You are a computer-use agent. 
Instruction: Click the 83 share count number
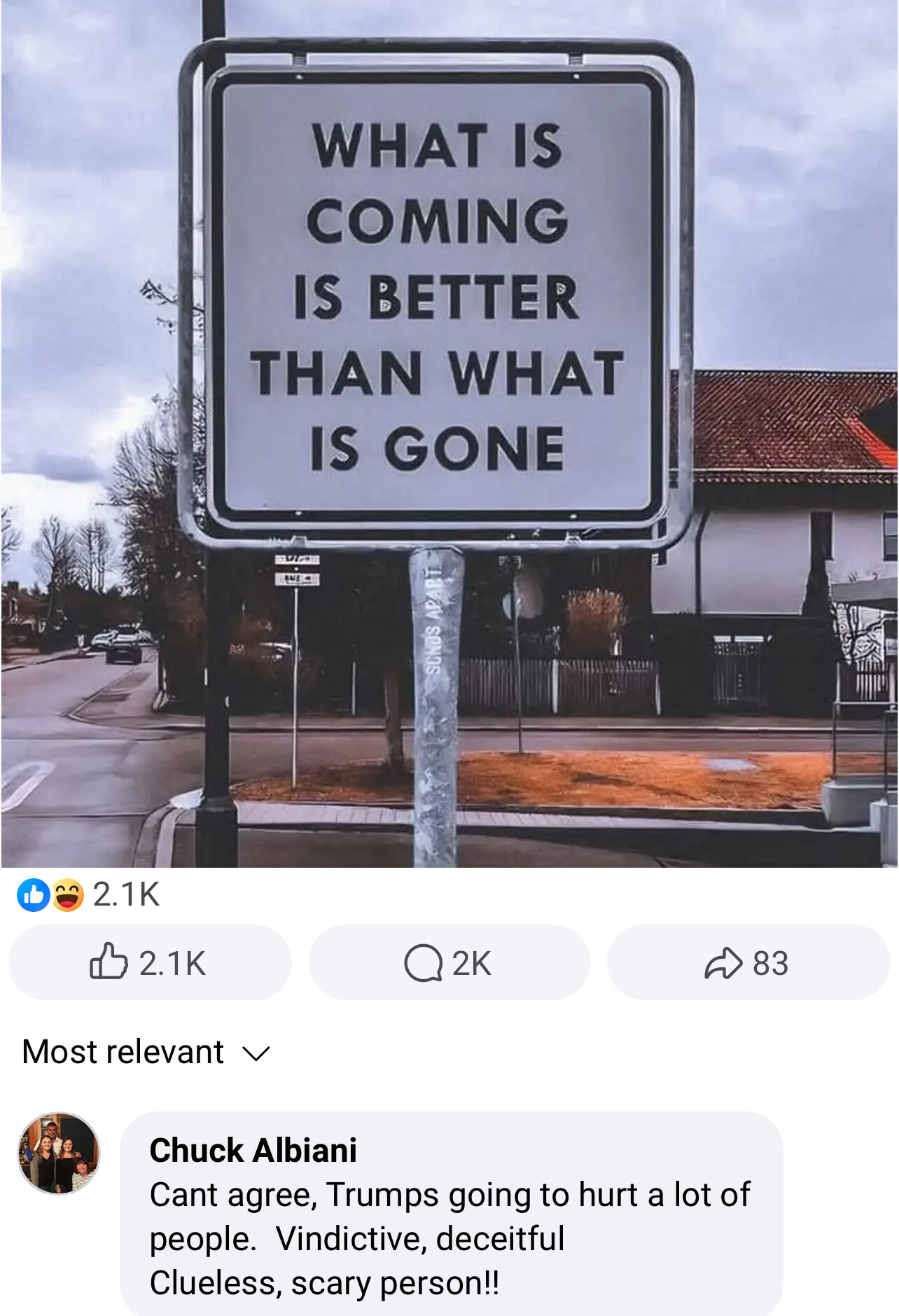pos(770,963)
